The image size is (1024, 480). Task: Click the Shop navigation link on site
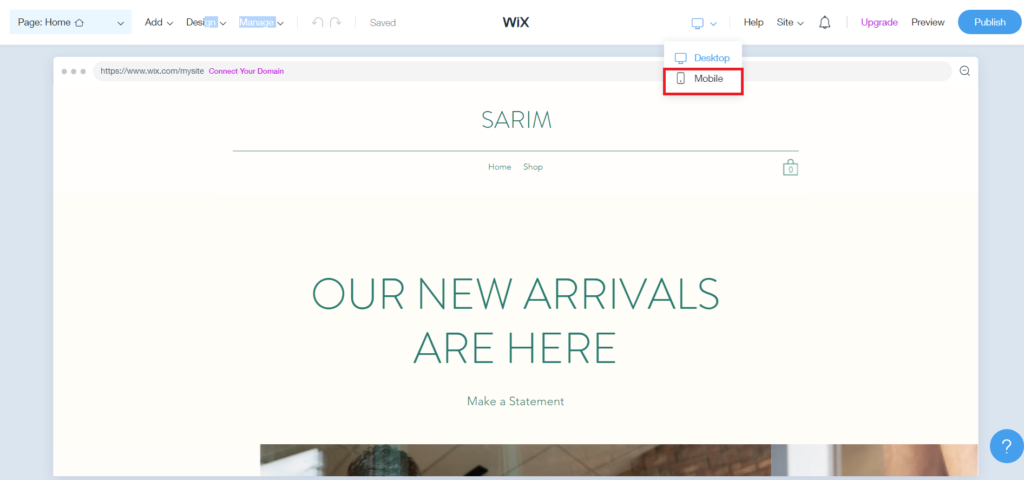click(x=533, y=167)
